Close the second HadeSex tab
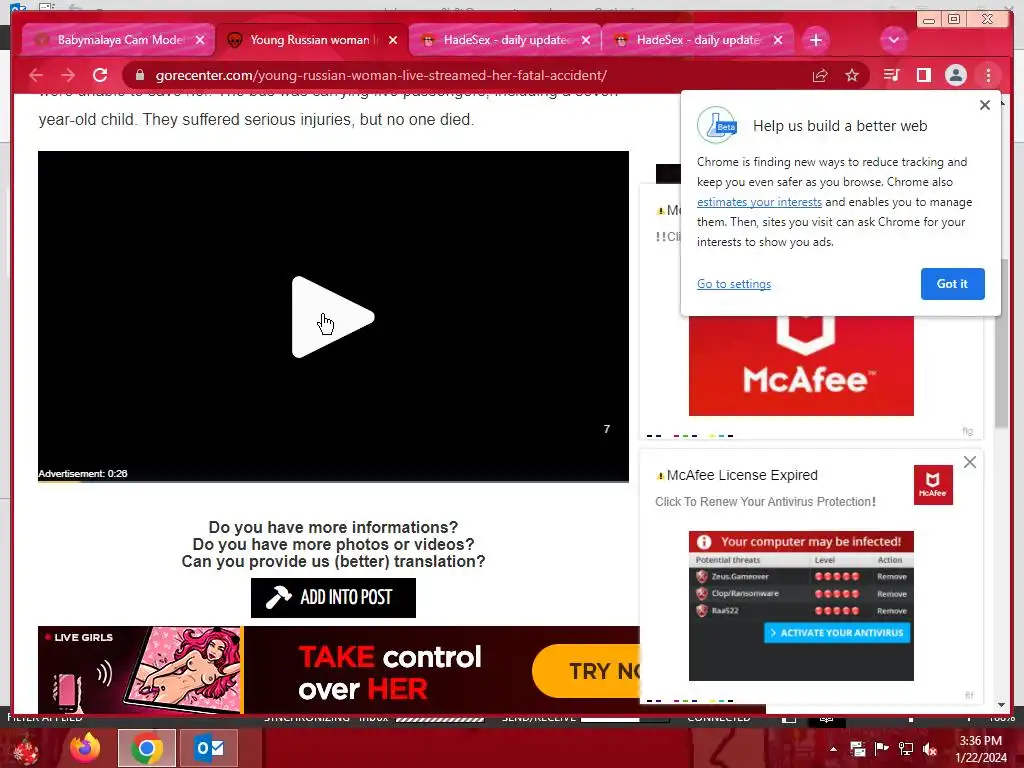 [x=778, y=40]
